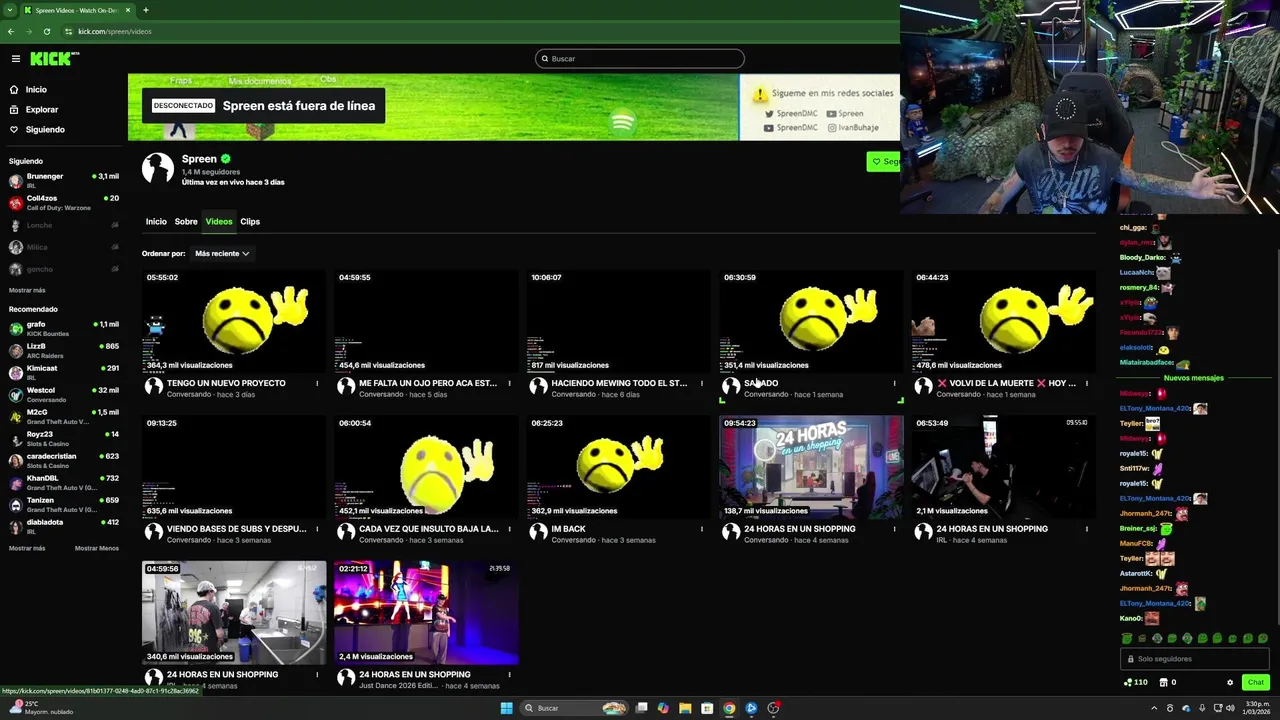Pick the first green emote in chat emote row
This screenshot has height=720, width=1280.
pyautogui.click(x=1127, y=638)
